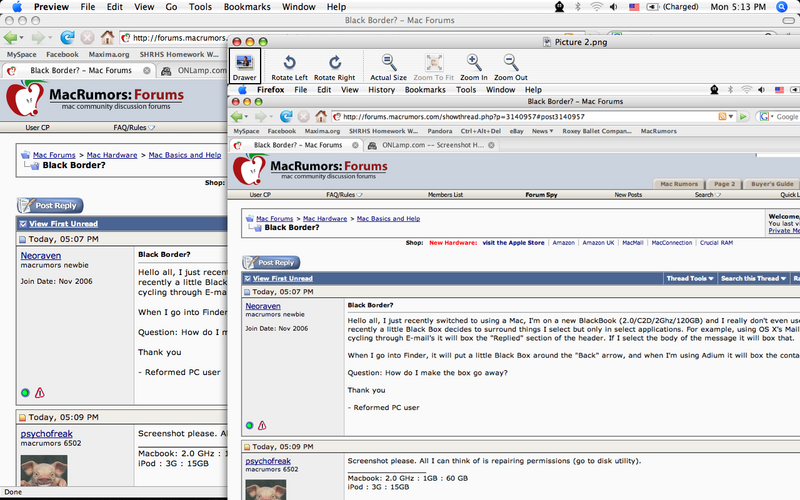Click the Rotate Left tool
Image resolution: width=800 pixels, height=500 pixels.
point(289,67)
